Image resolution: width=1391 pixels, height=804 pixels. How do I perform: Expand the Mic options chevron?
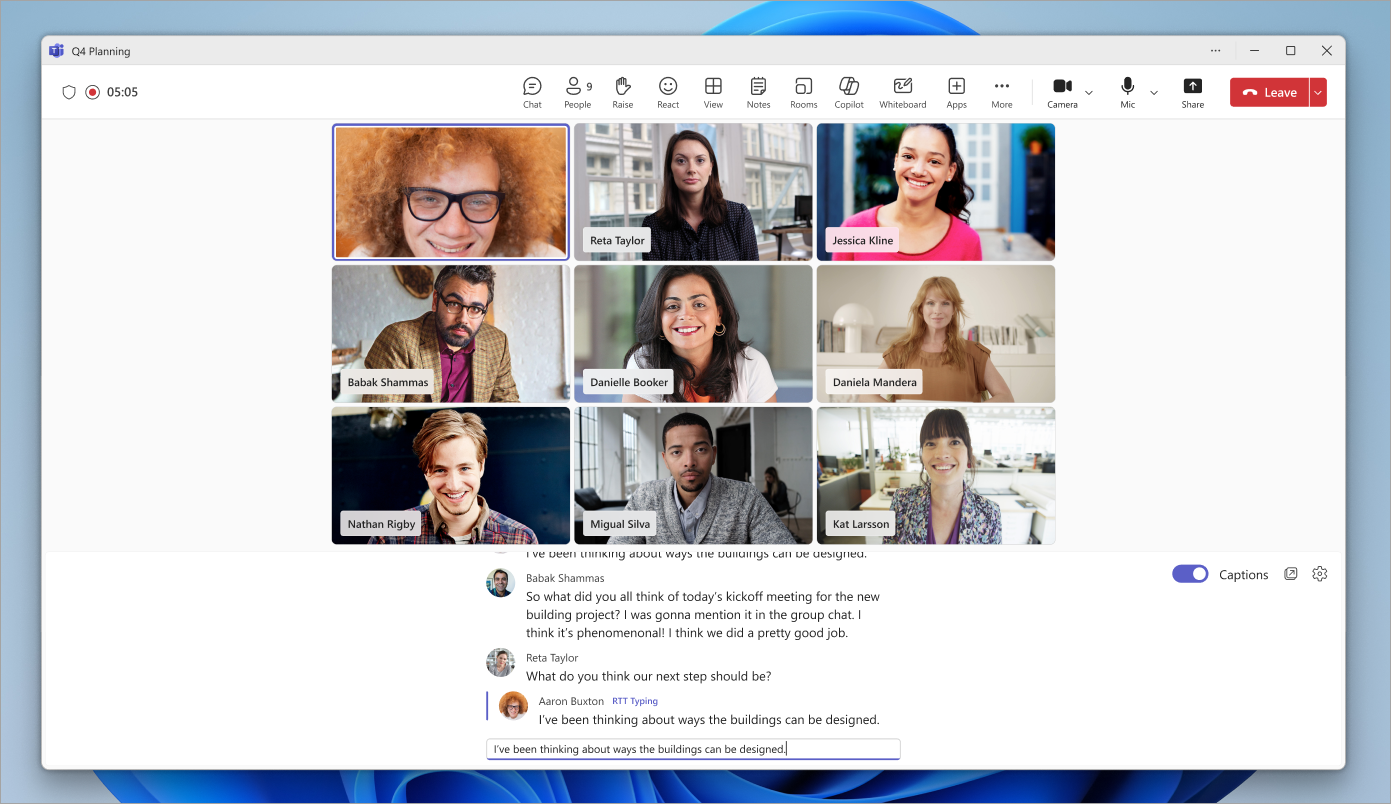click(1153, 91)
